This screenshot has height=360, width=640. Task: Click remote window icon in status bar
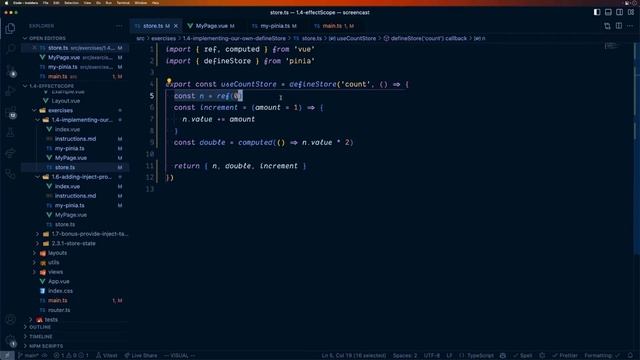coord(7,356)
